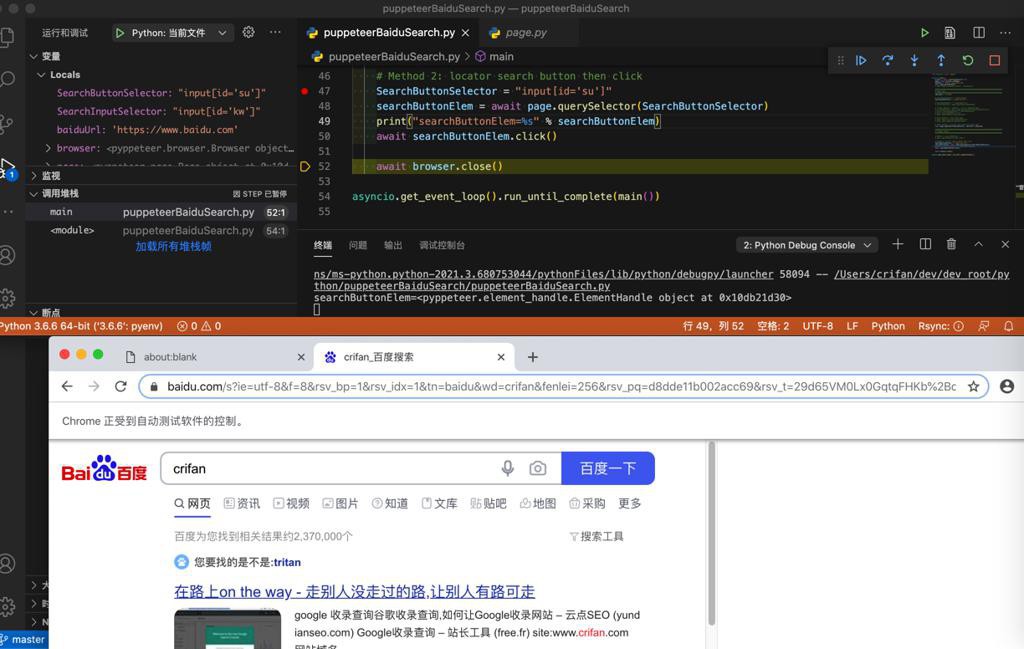
Task: Click the tritan suggestion link
Action: tap(287, 562)
